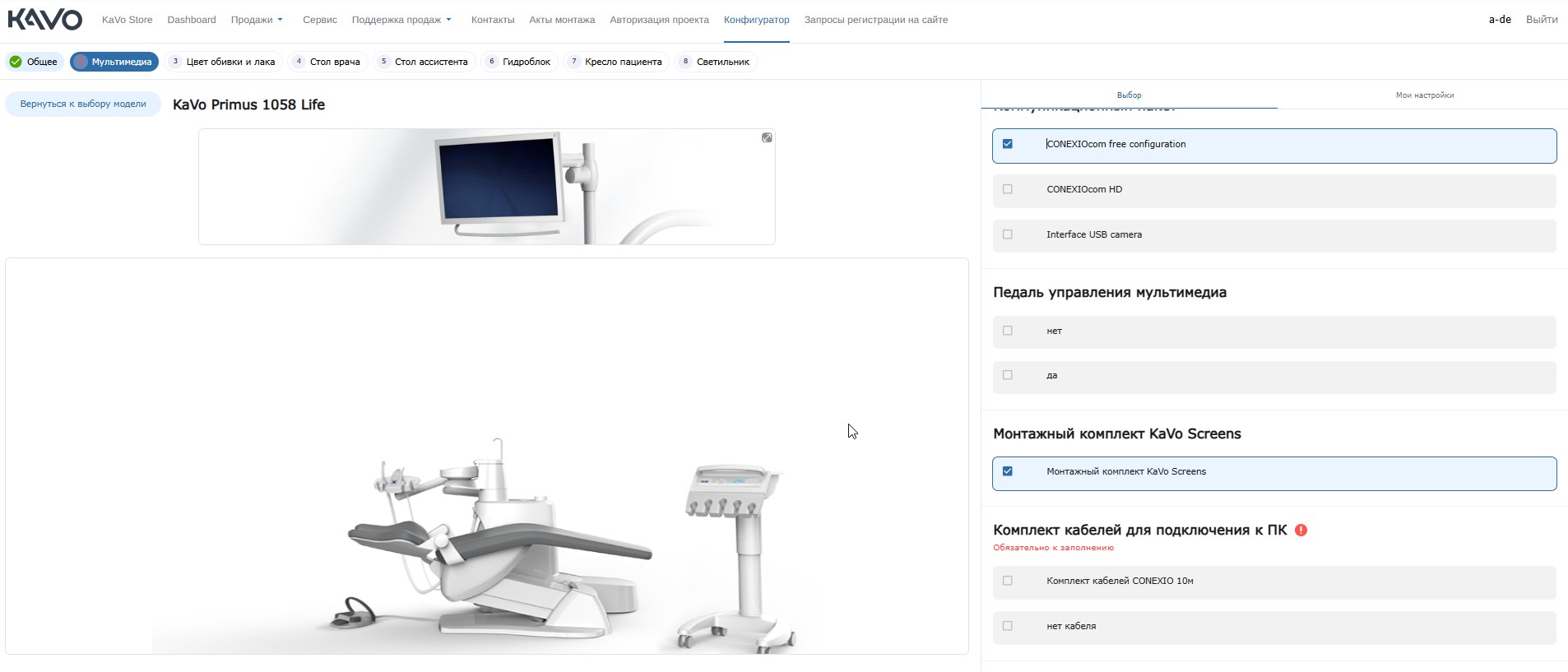1568x672 pixels.
Task: Enable the Interface USB camera checkbox
Action: tap(1008, 234)
